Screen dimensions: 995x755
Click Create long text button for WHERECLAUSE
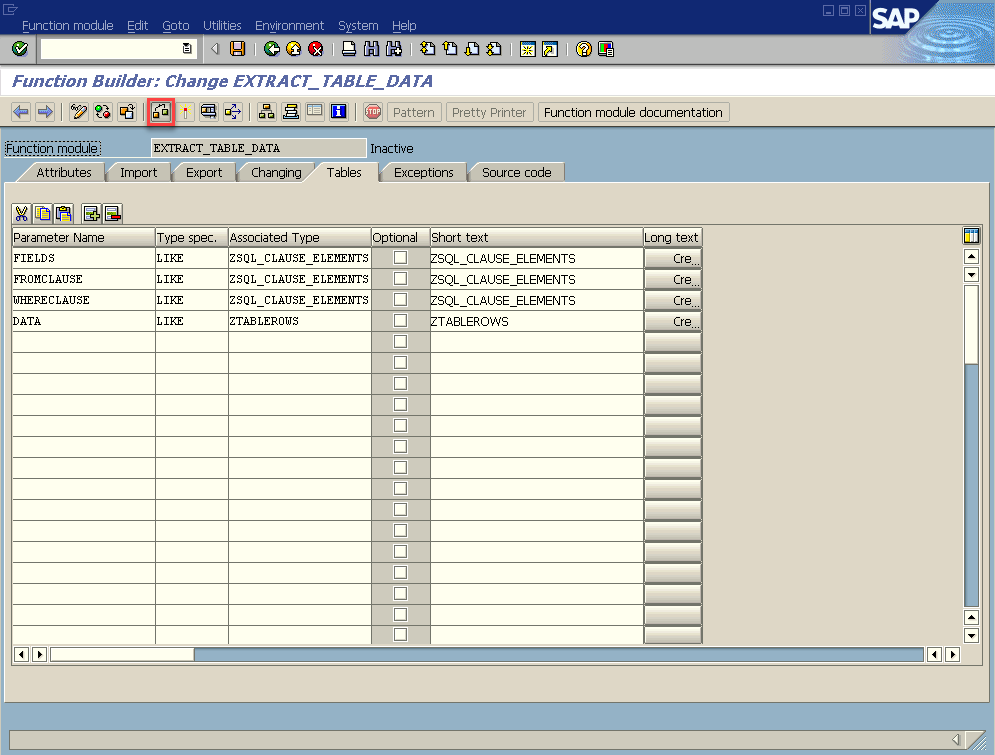click(673, 300)
